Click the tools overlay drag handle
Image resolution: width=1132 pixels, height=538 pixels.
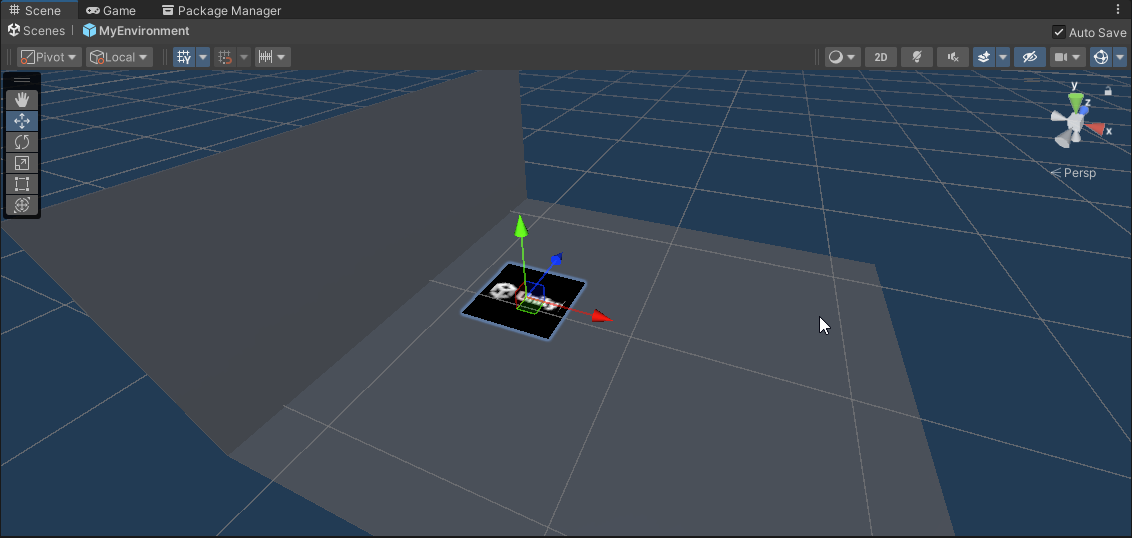coord(22,80)
